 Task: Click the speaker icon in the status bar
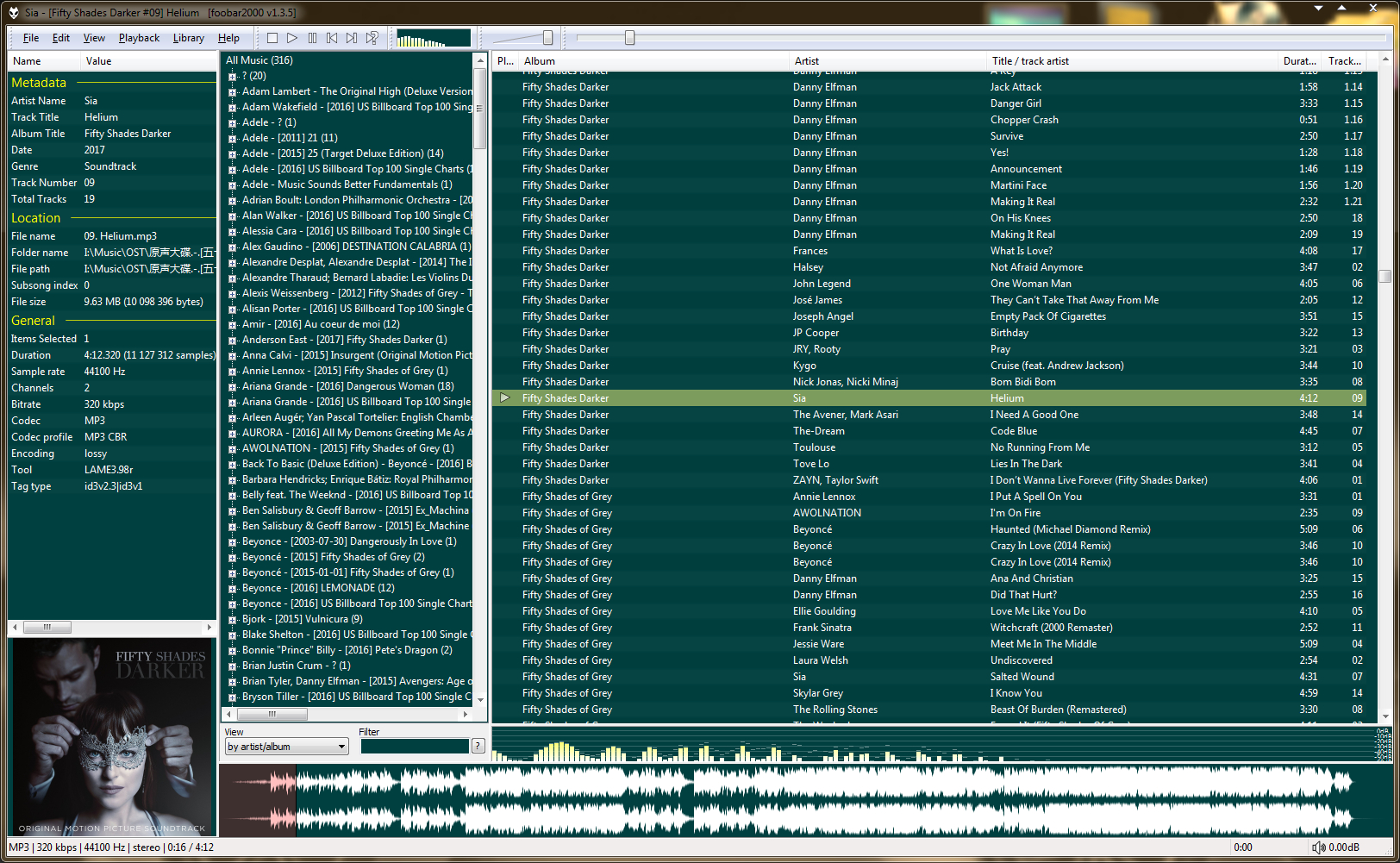(x=1318, y=847)
